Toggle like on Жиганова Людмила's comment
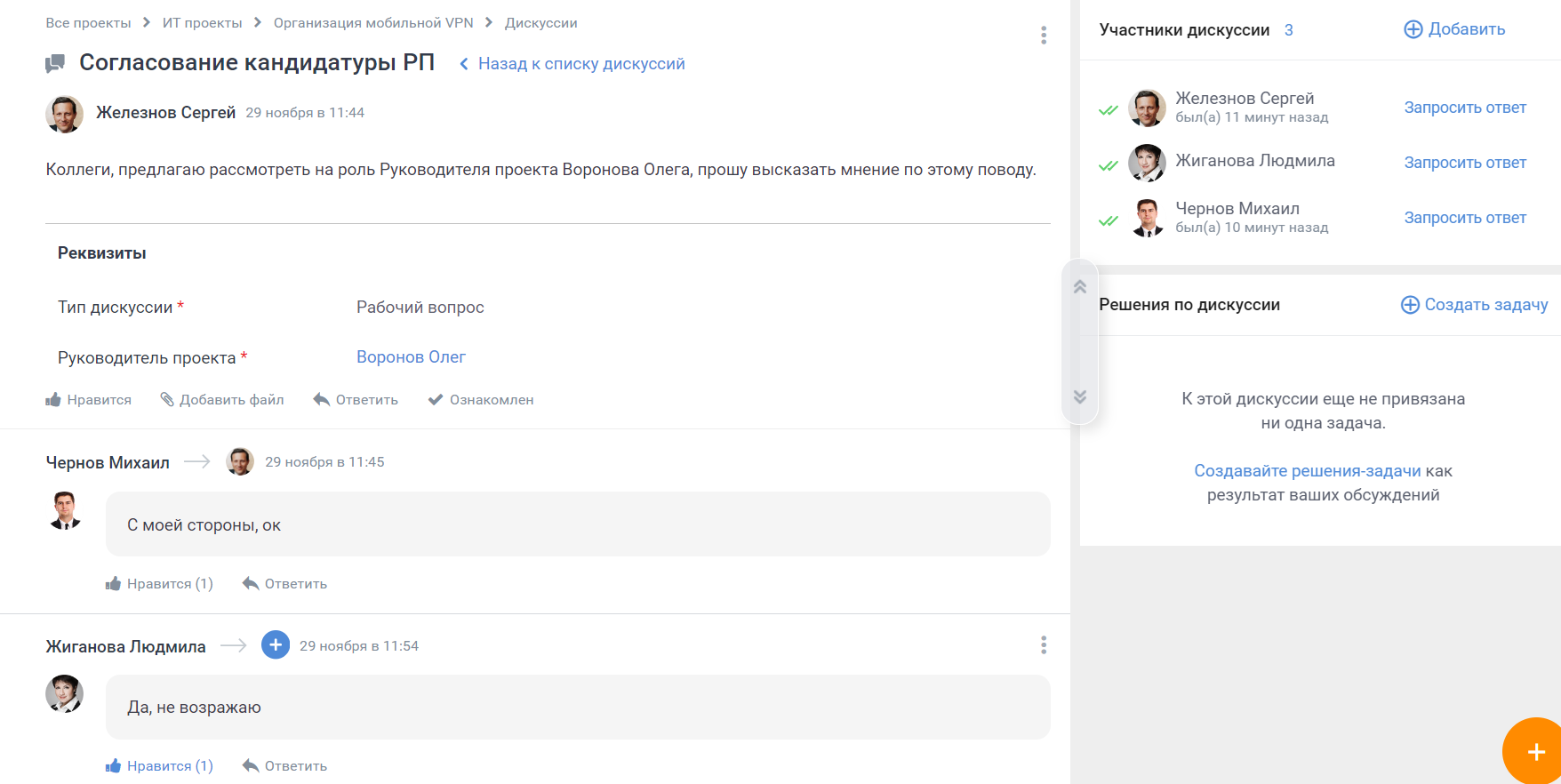The width and height of the screenshot is (1561, 784). tap(159, 766)
